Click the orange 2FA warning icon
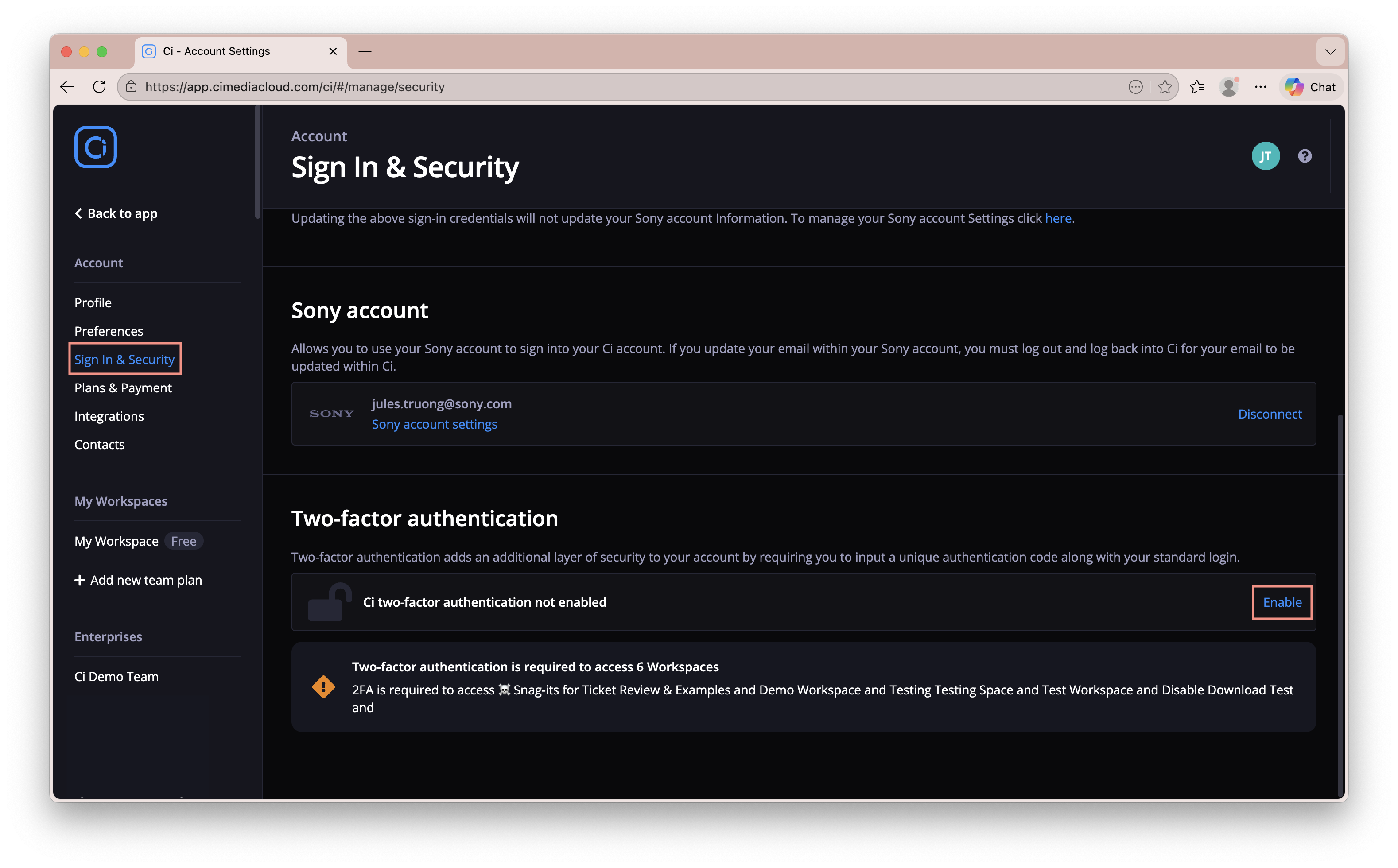This screenshot has width=1398, height=868. coord(323,686)
